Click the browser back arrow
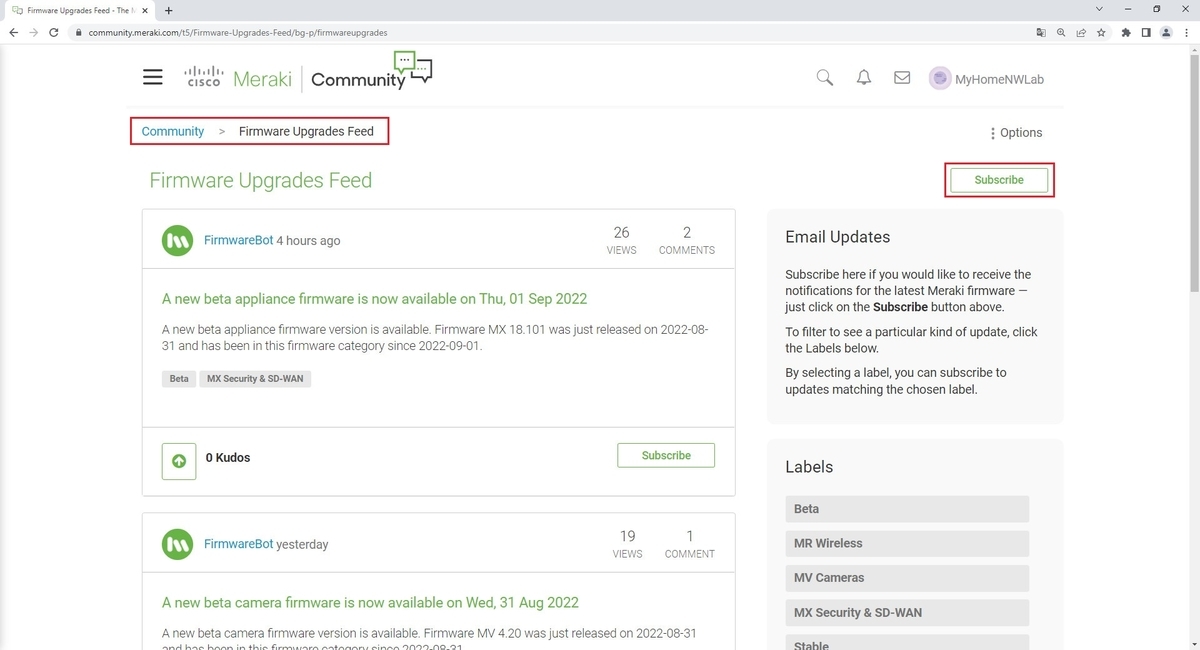Image resolution: width=1200 pixels, height=650 pixels. pyautogui.click(x=14, y=32)
